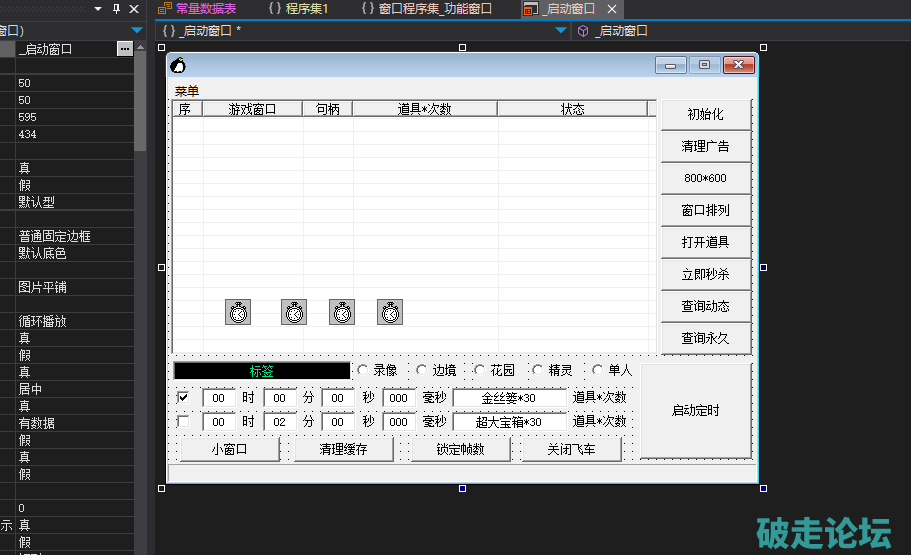The height and width of the screenshot is (555, 911).
Task: Uncheck the first timer row checkbox
Action: (x=183, y=397)
